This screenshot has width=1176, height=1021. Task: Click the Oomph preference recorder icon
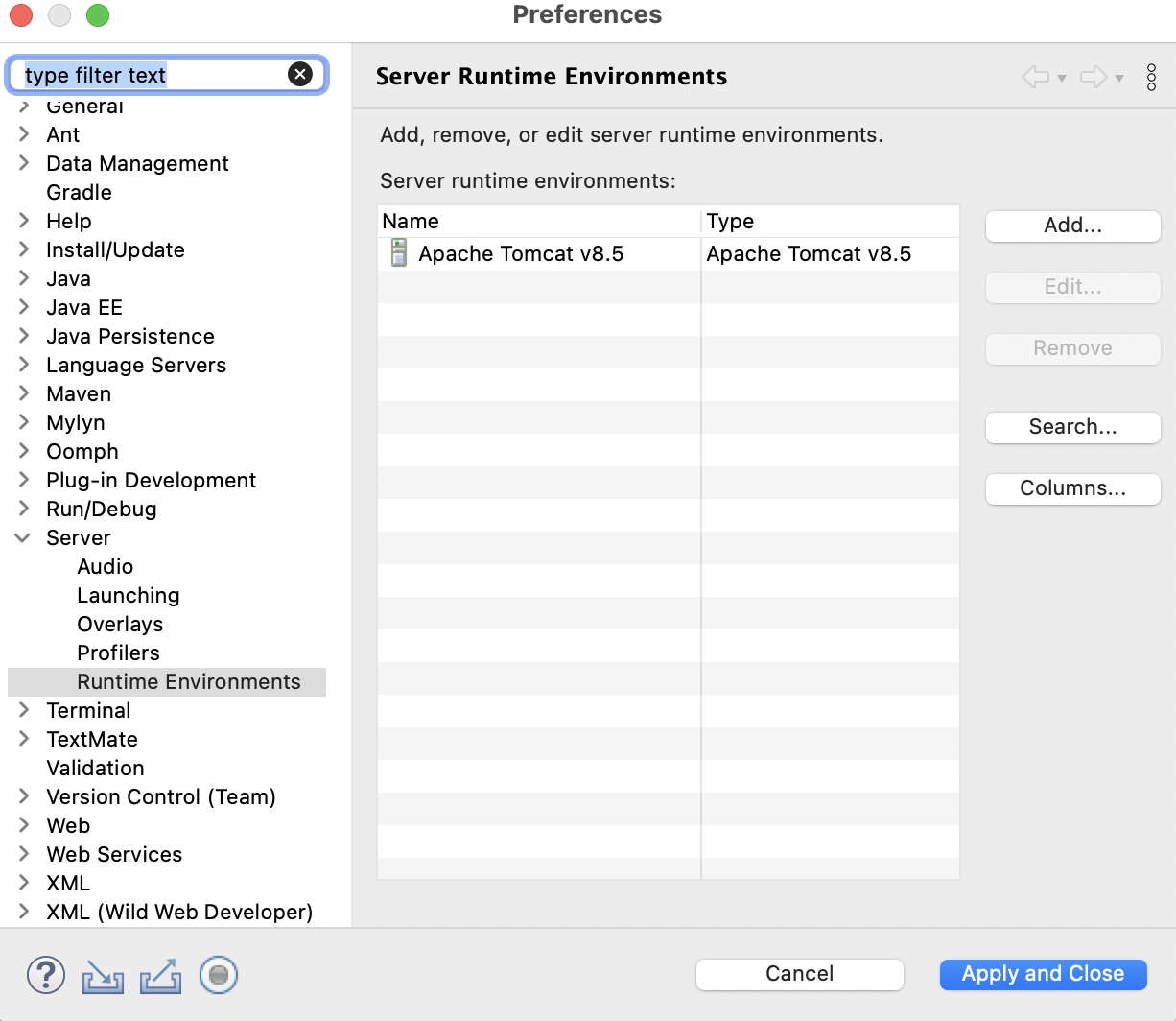pos(218,976)
